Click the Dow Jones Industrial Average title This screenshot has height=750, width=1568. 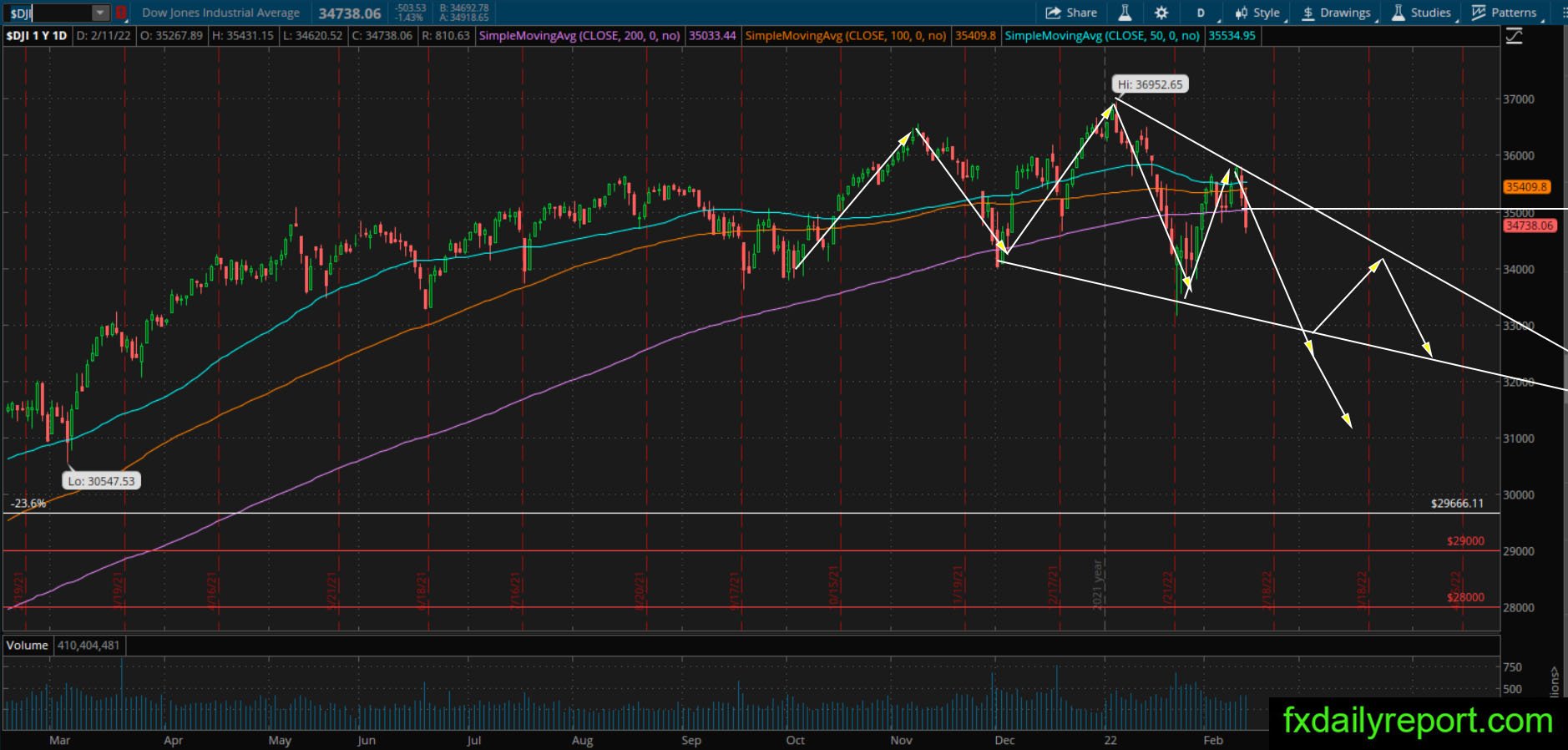(221, 13)
